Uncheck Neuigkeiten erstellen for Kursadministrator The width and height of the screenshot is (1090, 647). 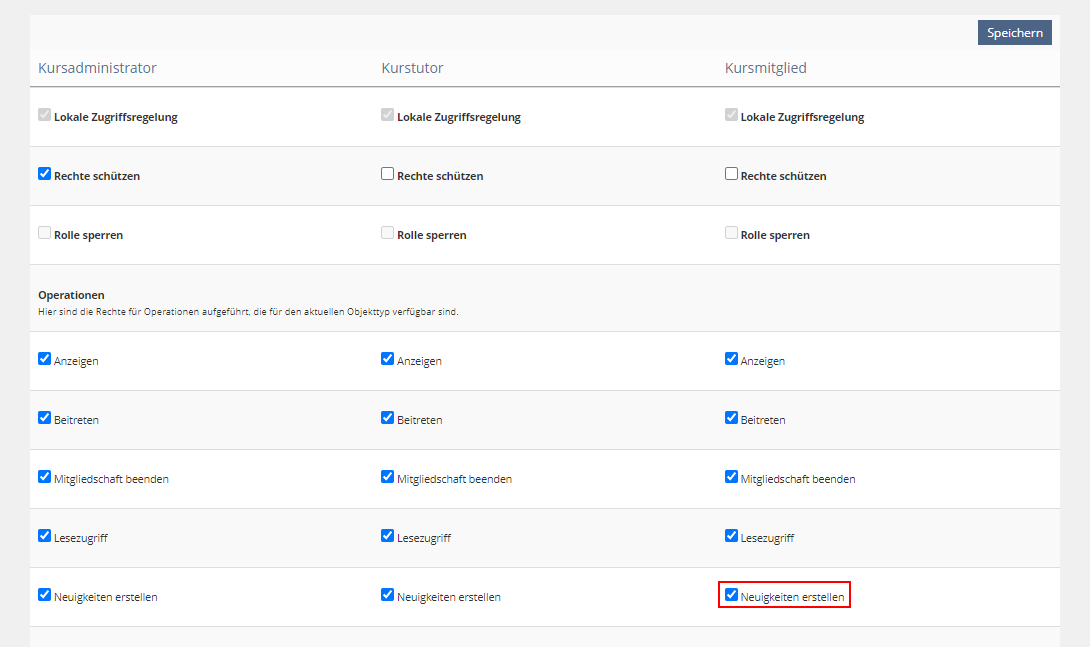pos(44,595)
